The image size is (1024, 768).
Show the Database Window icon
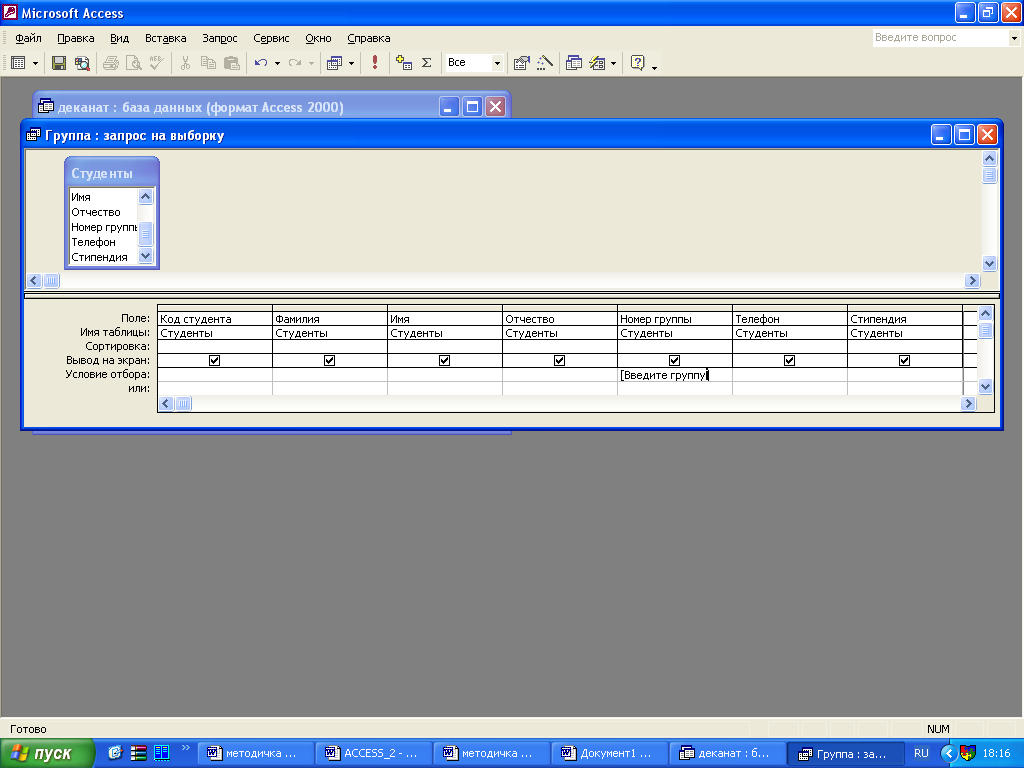coord(574,63)
